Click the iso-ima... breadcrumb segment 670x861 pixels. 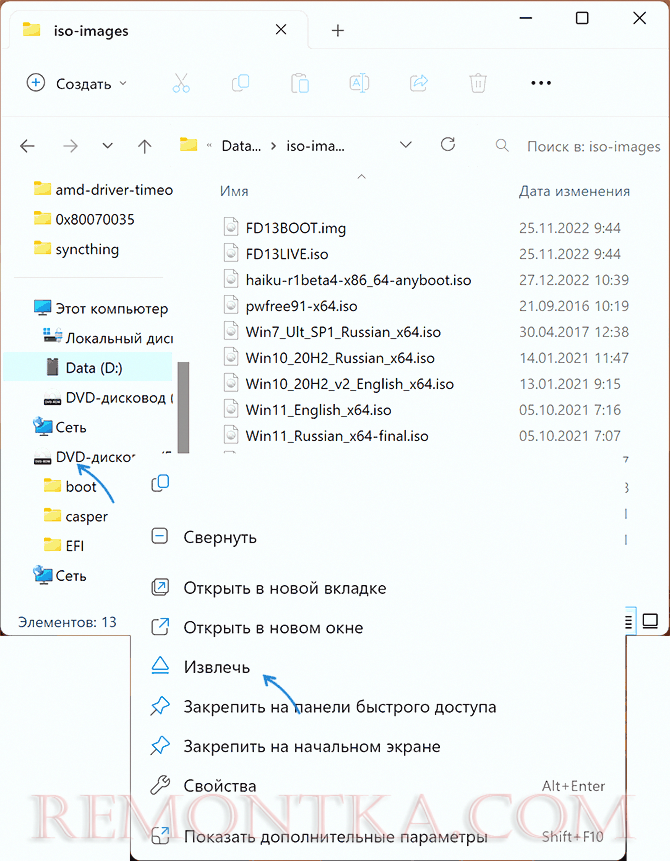coord(315,146)
